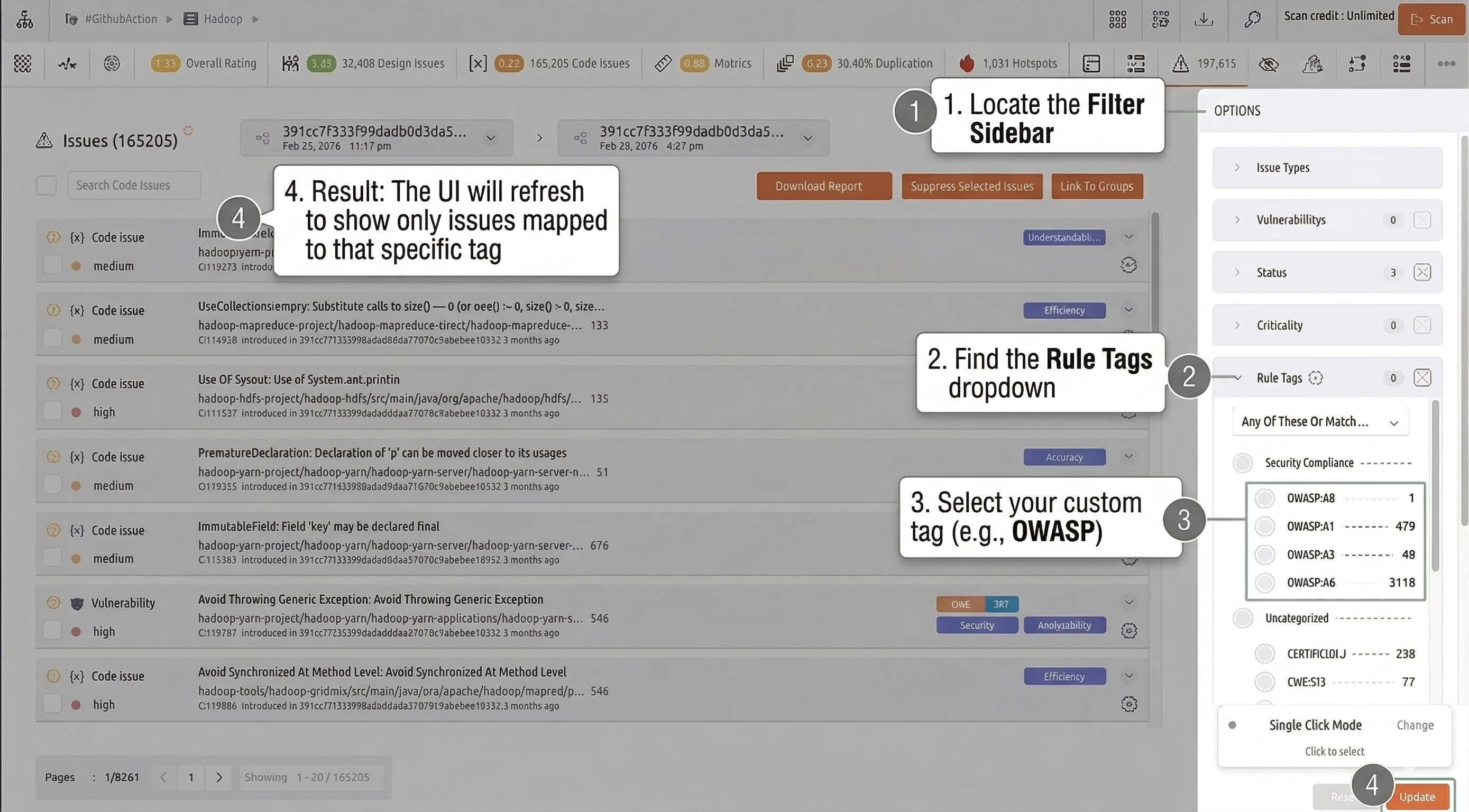This screenshot has height=812, width=1469.
Task: Click the crossed-out eye suppressed icon
Action: coord(1268,63)
